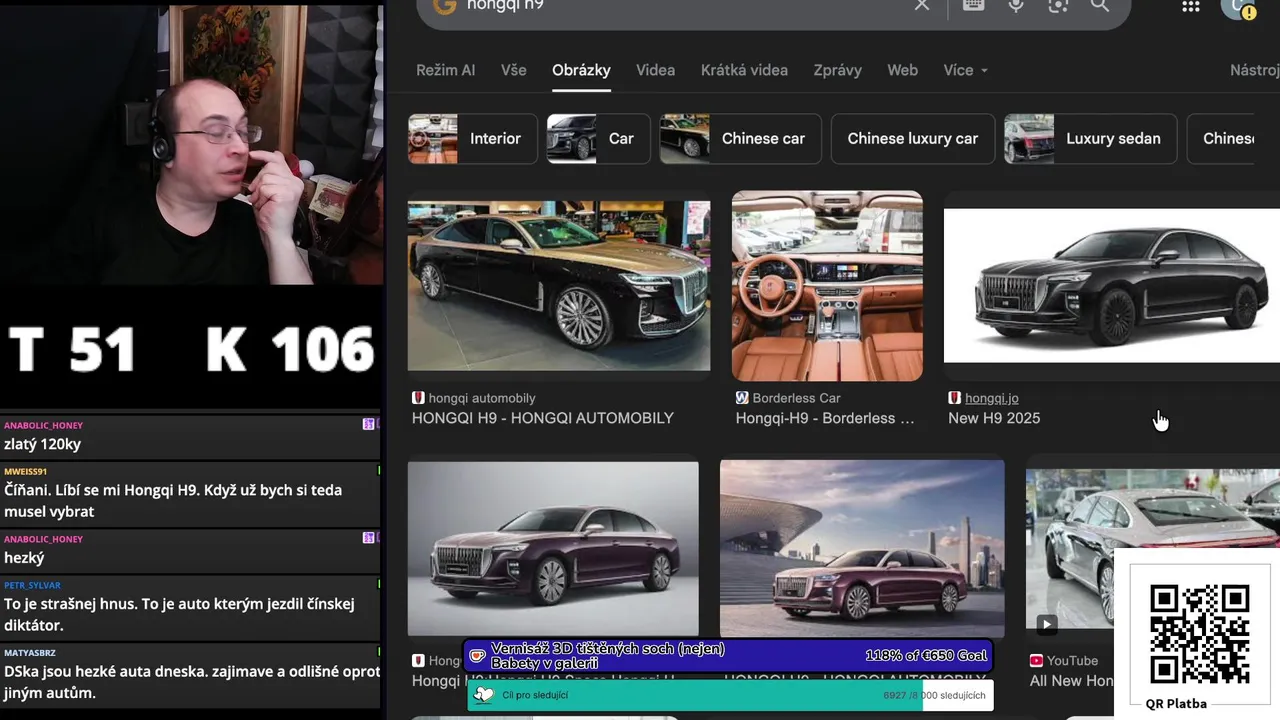The height and width of the screenshot is (720, 1280).
Task: Click the K 106 counter text
Action: point(290,350)
